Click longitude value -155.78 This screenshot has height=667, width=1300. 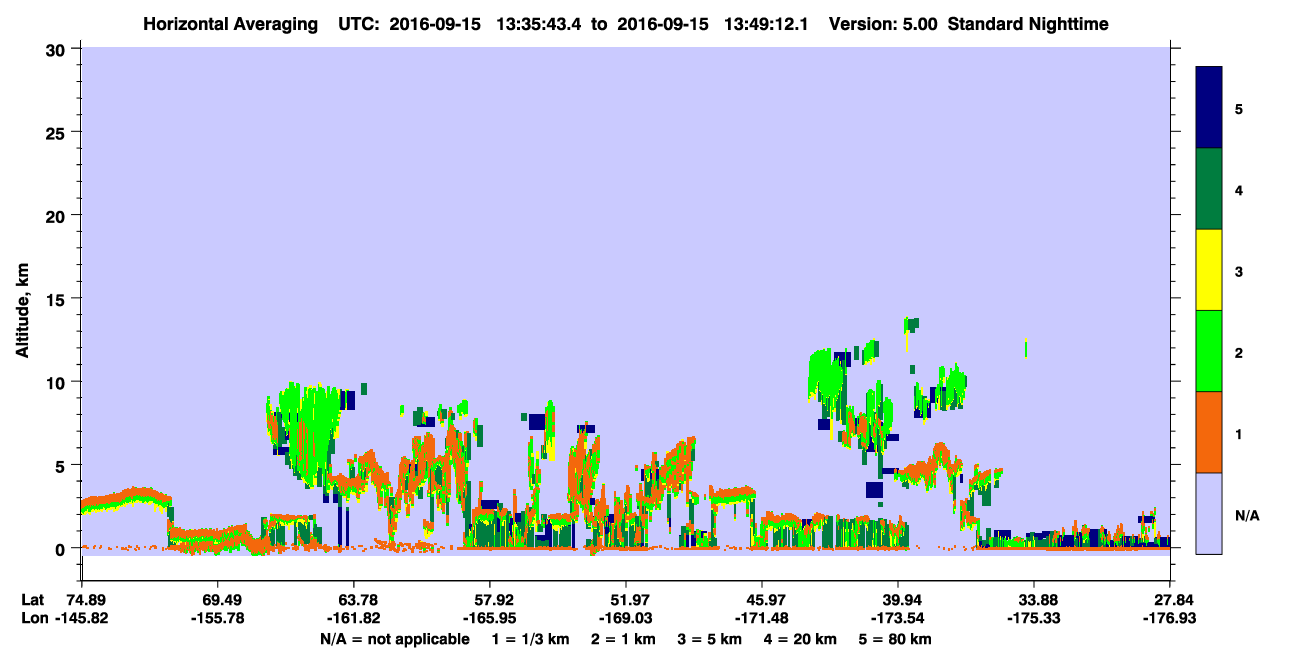pos(217,619)
